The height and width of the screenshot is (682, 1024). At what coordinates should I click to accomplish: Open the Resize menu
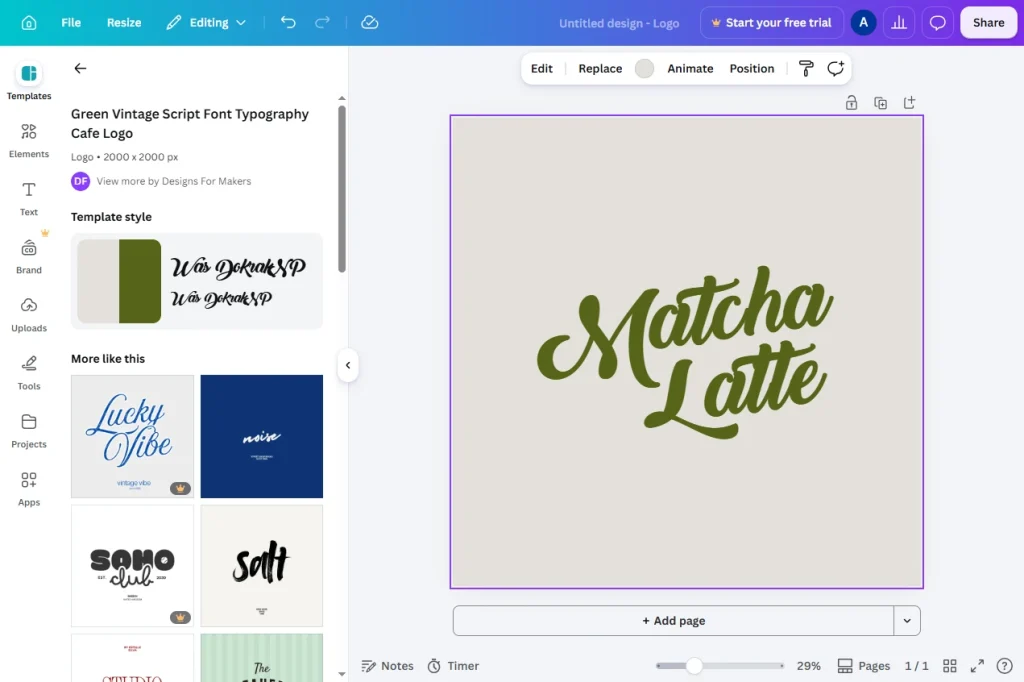tap(124, 23)
